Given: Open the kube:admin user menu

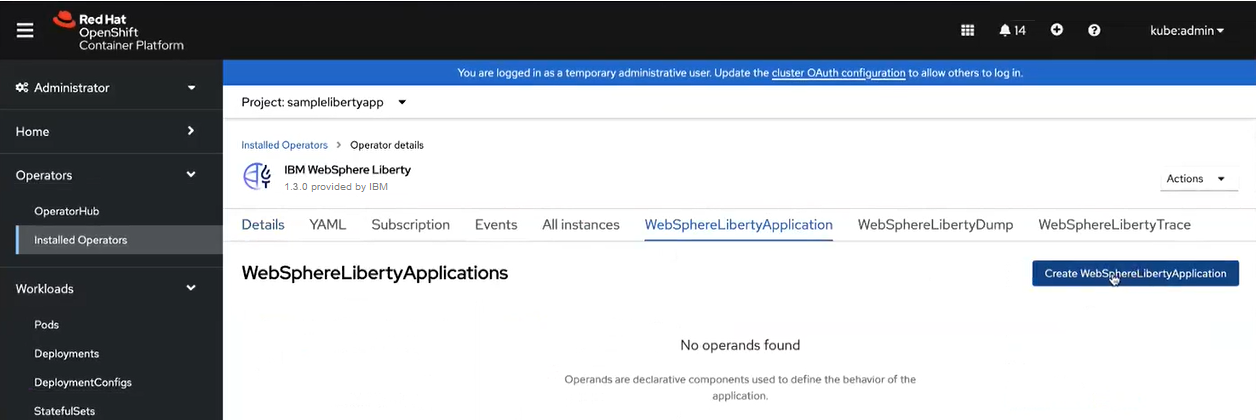Looking at the screenshot, I should [x=1187, y=30].
